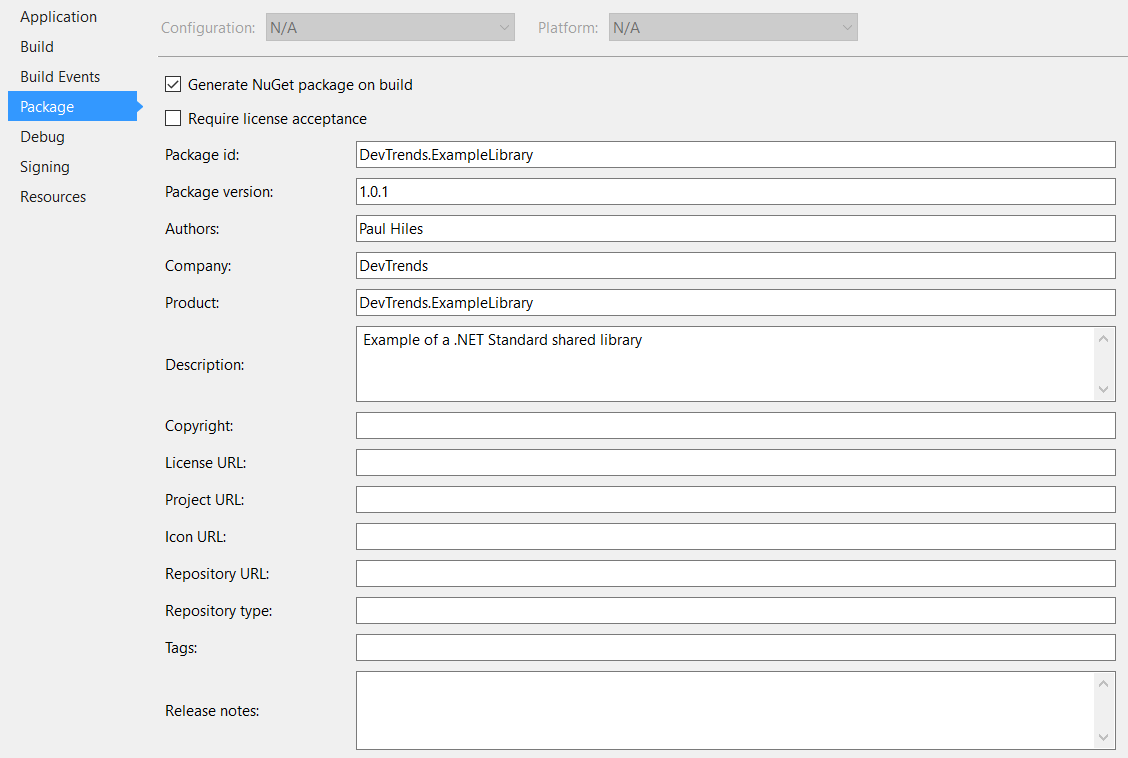1128x758 pixels.
Task: Click the 'Configuration:' label
Action: [x=208, y=28]
